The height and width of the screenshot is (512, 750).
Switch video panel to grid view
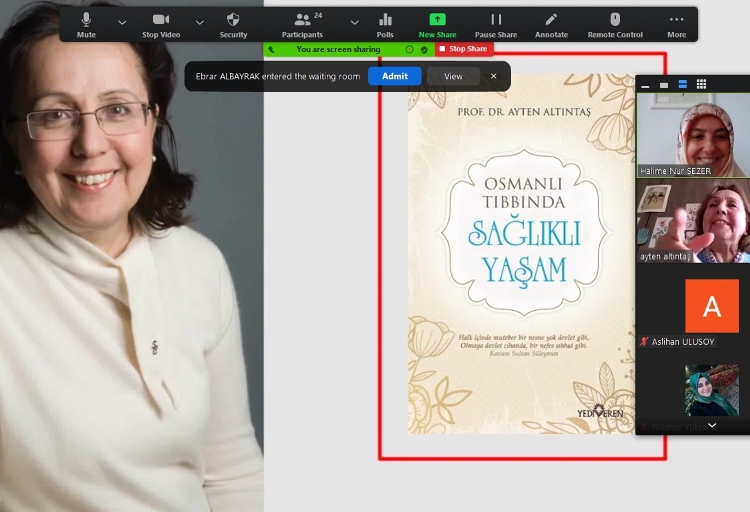coord(702,84)
